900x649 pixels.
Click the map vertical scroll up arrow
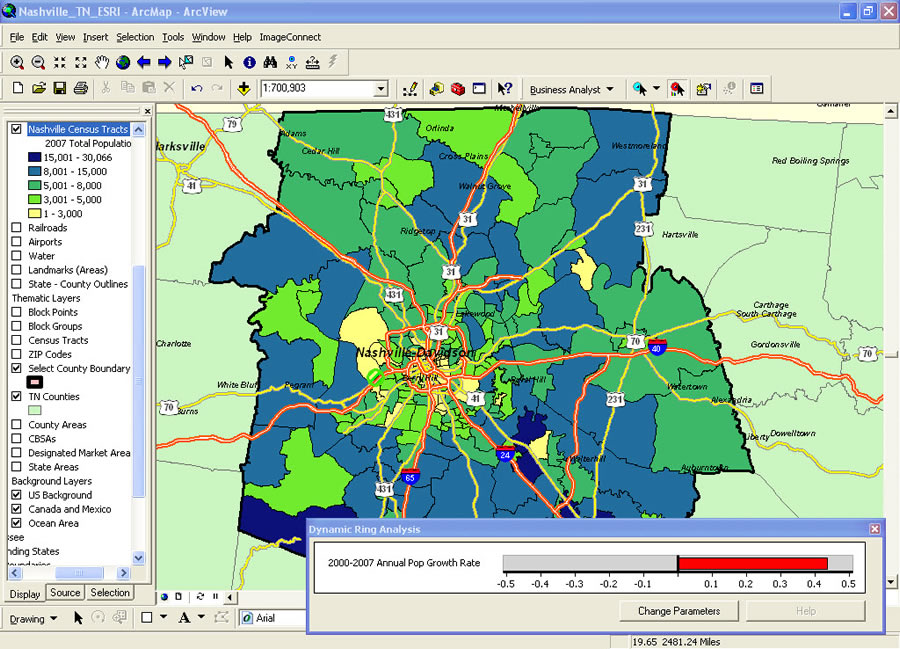tap(891, 111)
